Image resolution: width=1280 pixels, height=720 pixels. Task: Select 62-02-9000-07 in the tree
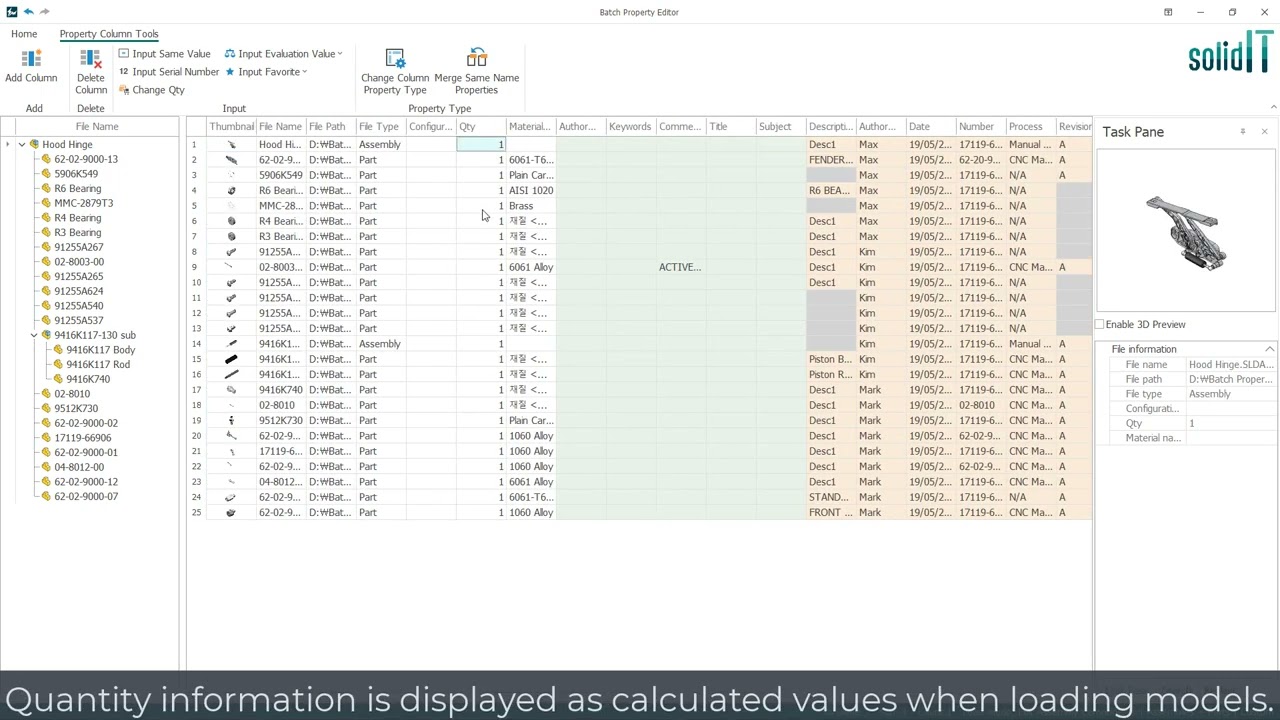click(86, 496)
